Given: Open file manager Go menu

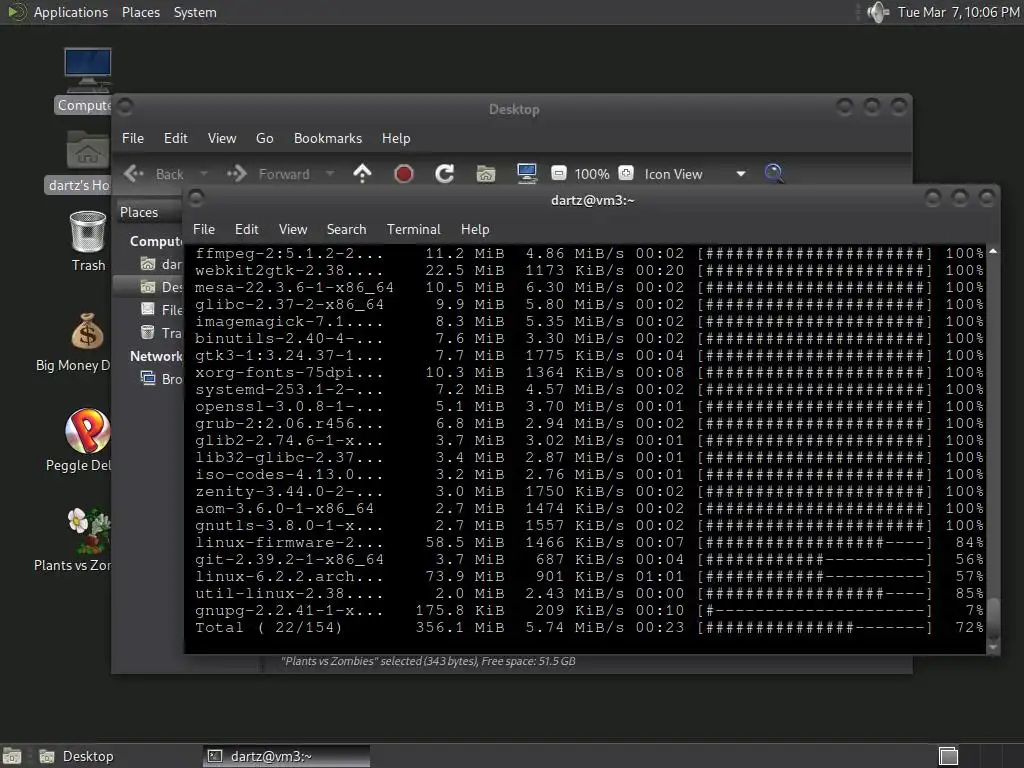Looking at the screenshot, I should [x=264, y=138].
